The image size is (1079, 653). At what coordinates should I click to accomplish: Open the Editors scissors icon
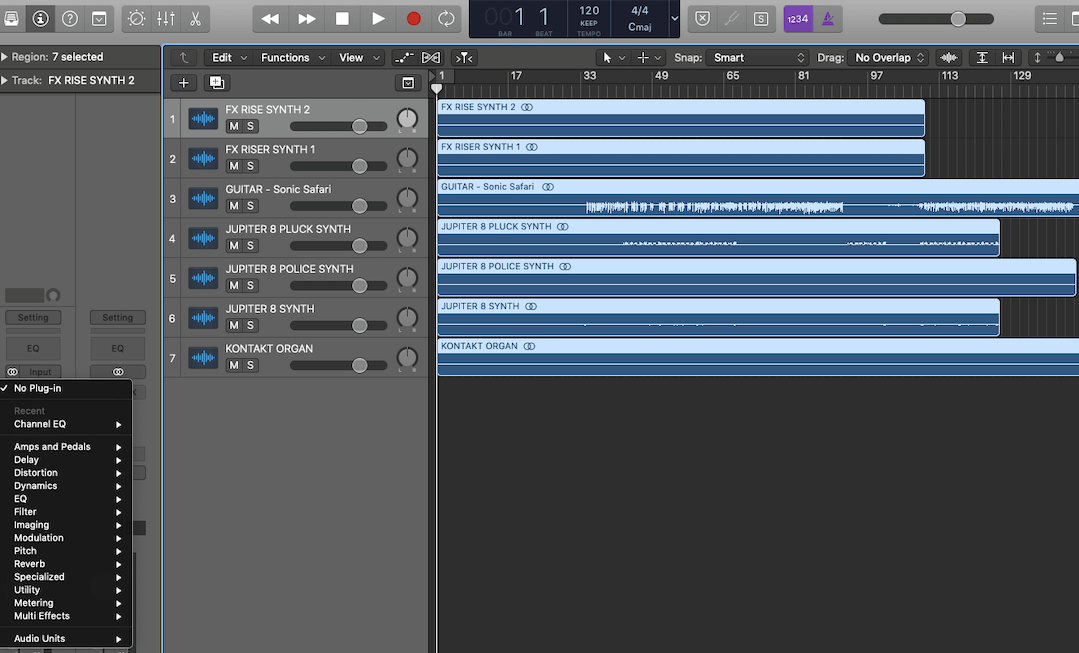[195, 19]
